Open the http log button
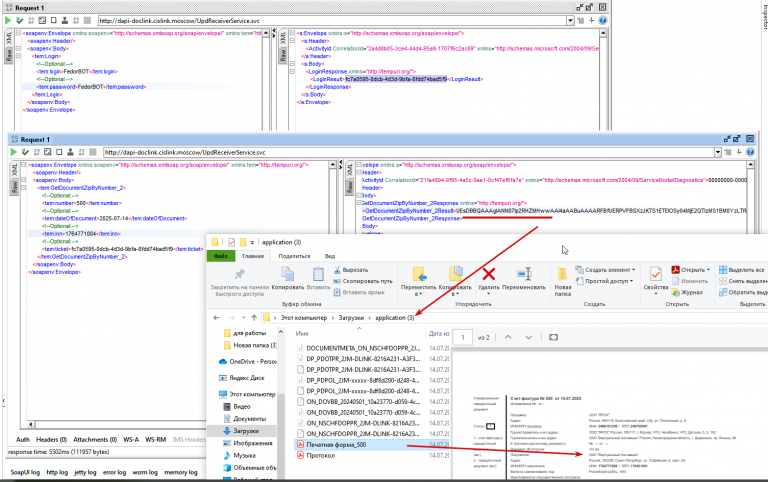The image size is (768, 482). click(x=57, y=472)
